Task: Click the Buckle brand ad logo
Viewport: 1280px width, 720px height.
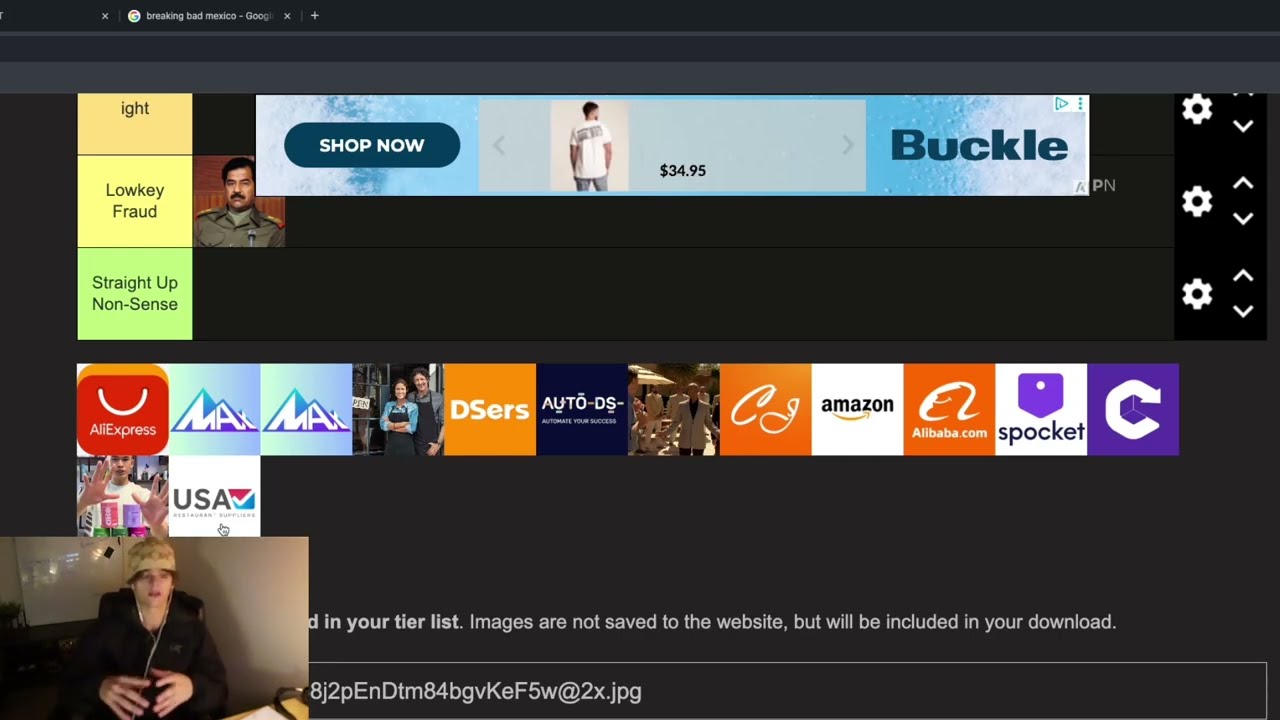Action: (x=978, y=146)
